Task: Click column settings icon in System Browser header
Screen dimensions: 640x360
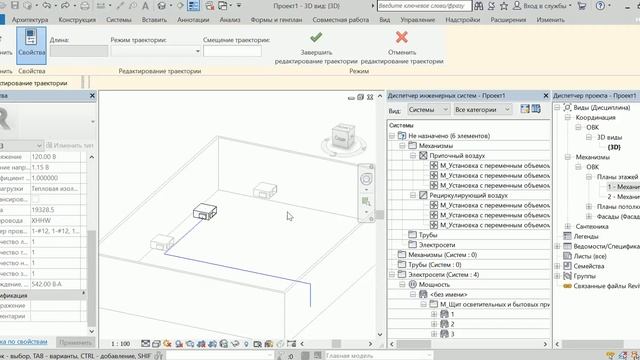Action: tap(536, 109)
